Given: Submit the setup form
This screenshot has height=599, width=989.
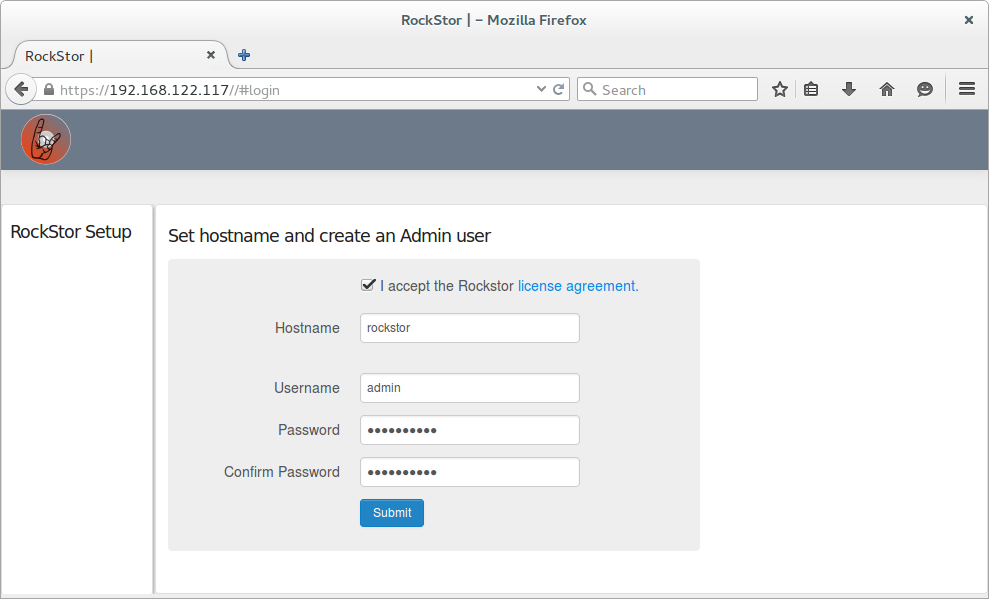Looking at the screenshot, I should point(392,513).
